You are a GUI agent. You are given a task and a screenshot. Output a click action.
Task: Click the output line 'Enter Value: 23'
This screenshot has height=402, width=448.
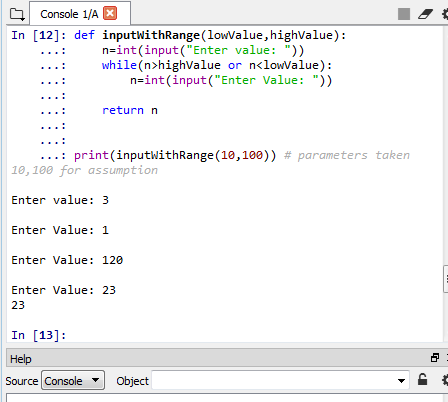coord(63,290)
